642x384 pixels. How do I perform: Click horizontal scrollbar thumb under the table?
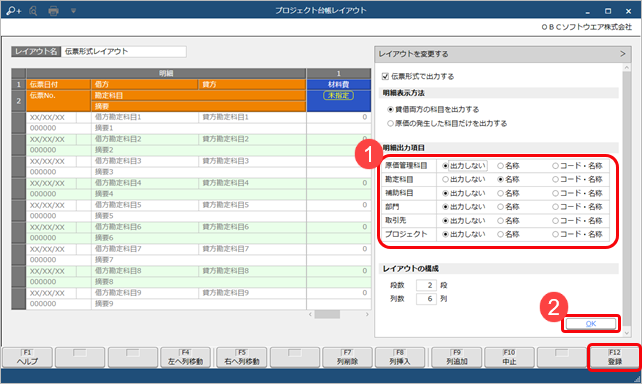[x=327, y=314]
